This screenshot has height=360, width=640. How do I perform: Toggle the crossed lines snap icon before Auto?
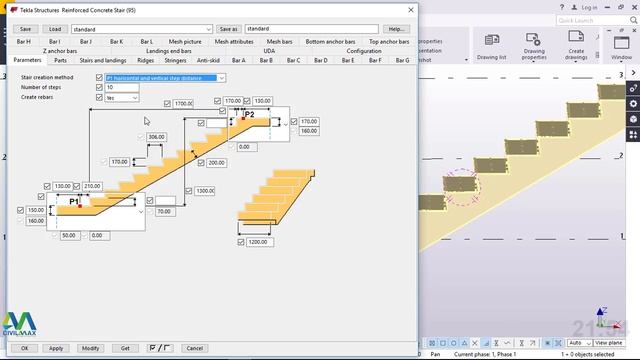[558, 343]
